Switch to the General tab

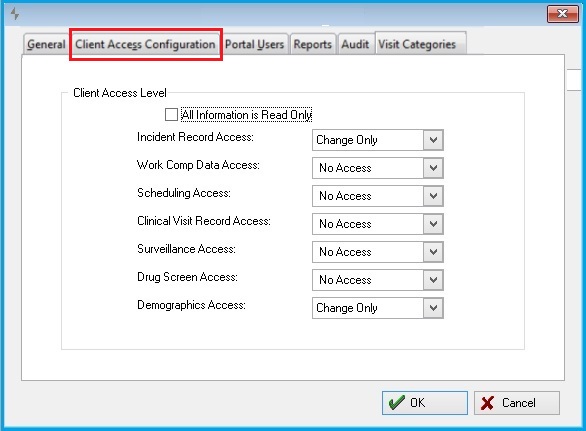click(x=46, y=44)
